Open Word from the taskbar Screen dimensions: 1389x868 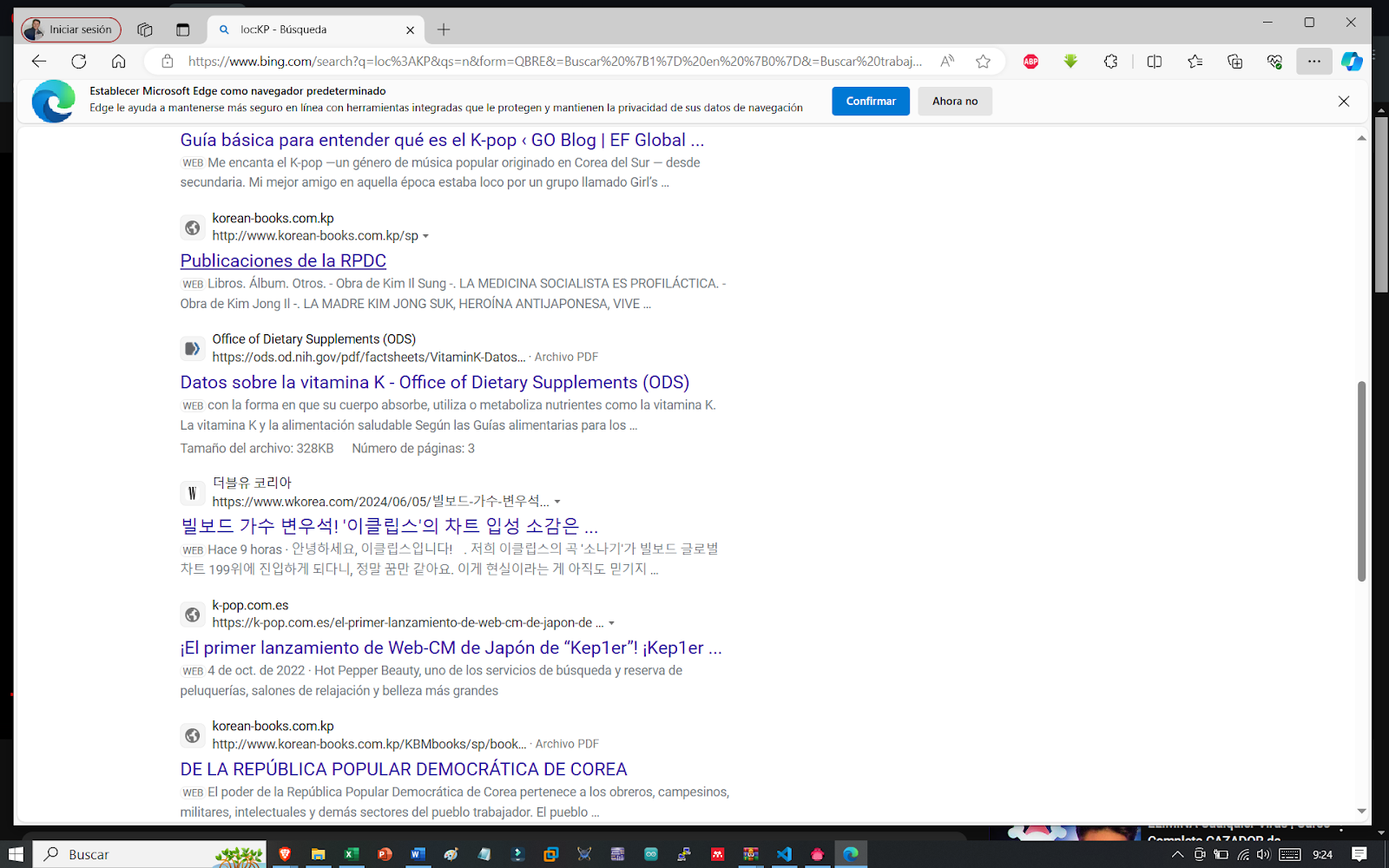coord(418,854)
